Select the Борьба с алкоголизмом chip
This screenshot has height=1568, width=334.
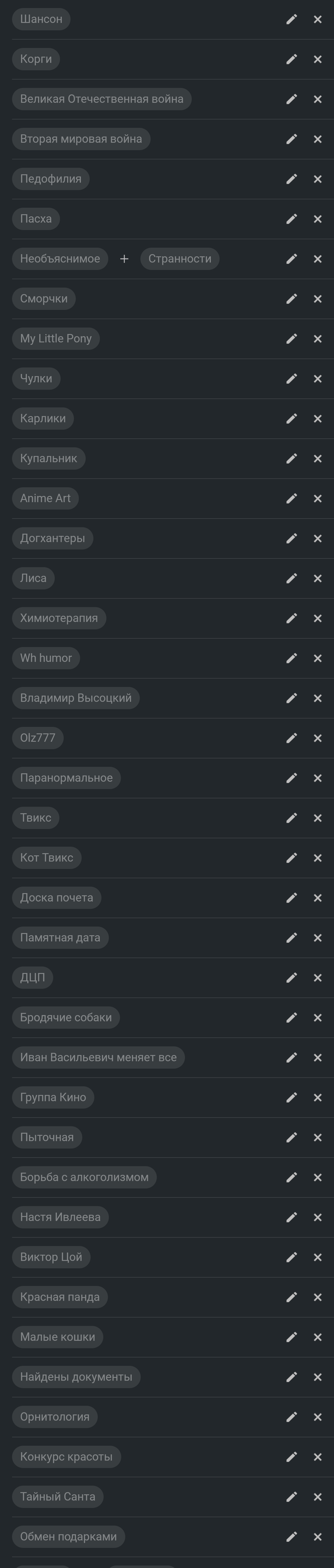click(x=84, y=1177)
